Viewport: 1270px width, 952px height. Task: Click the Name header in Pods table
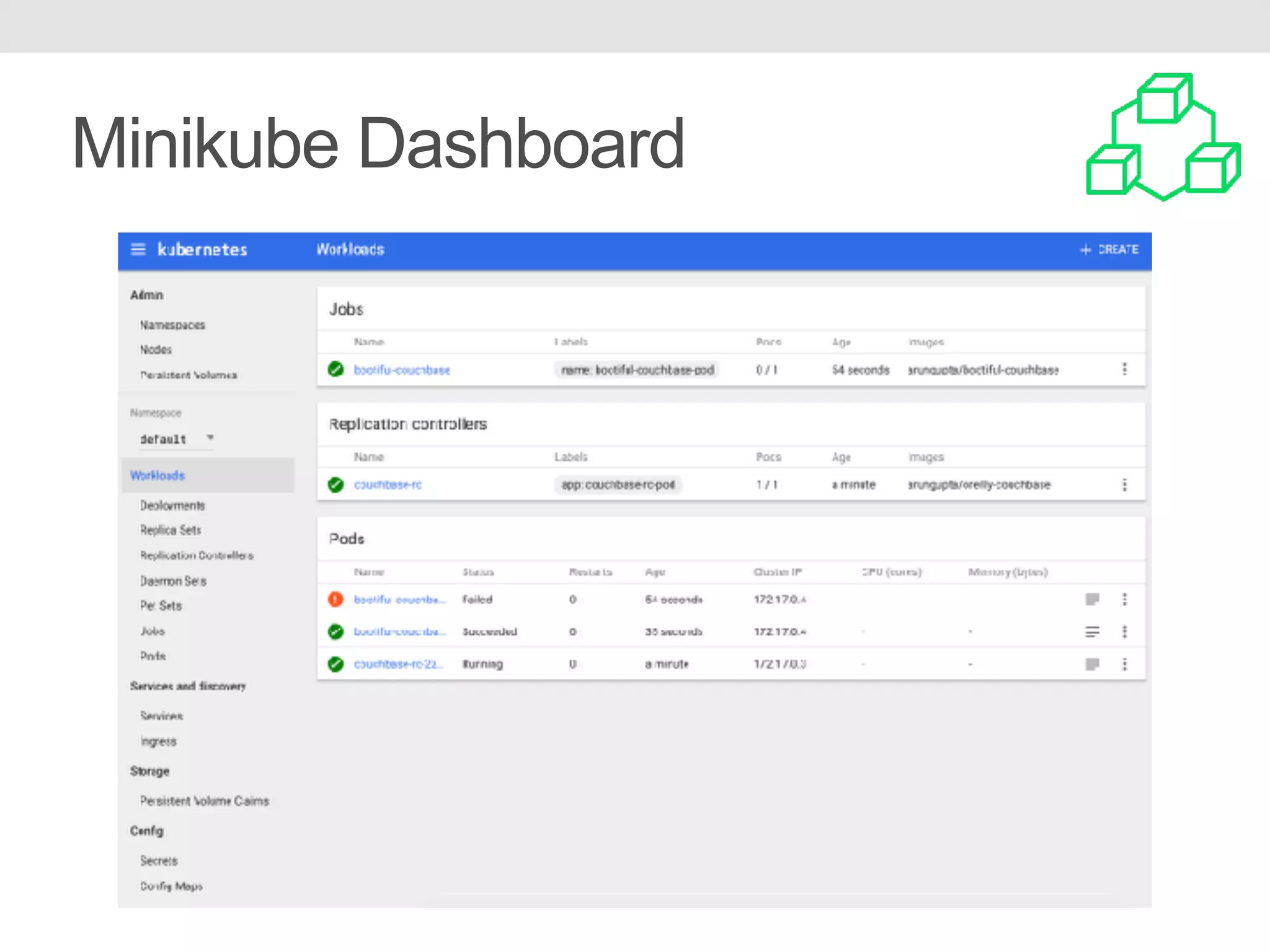pos(369,572)
